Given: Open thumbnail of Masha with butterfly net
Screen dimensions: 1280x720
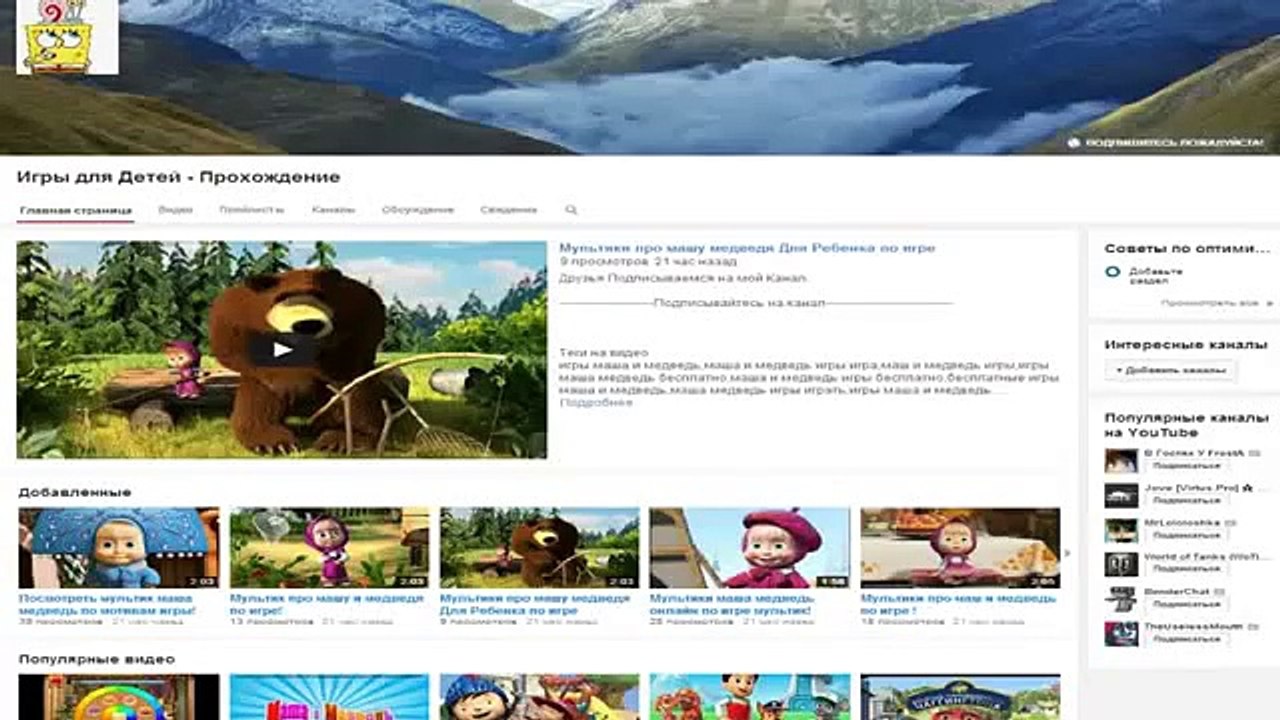Looking at the screenshot, I should point(329,547).
